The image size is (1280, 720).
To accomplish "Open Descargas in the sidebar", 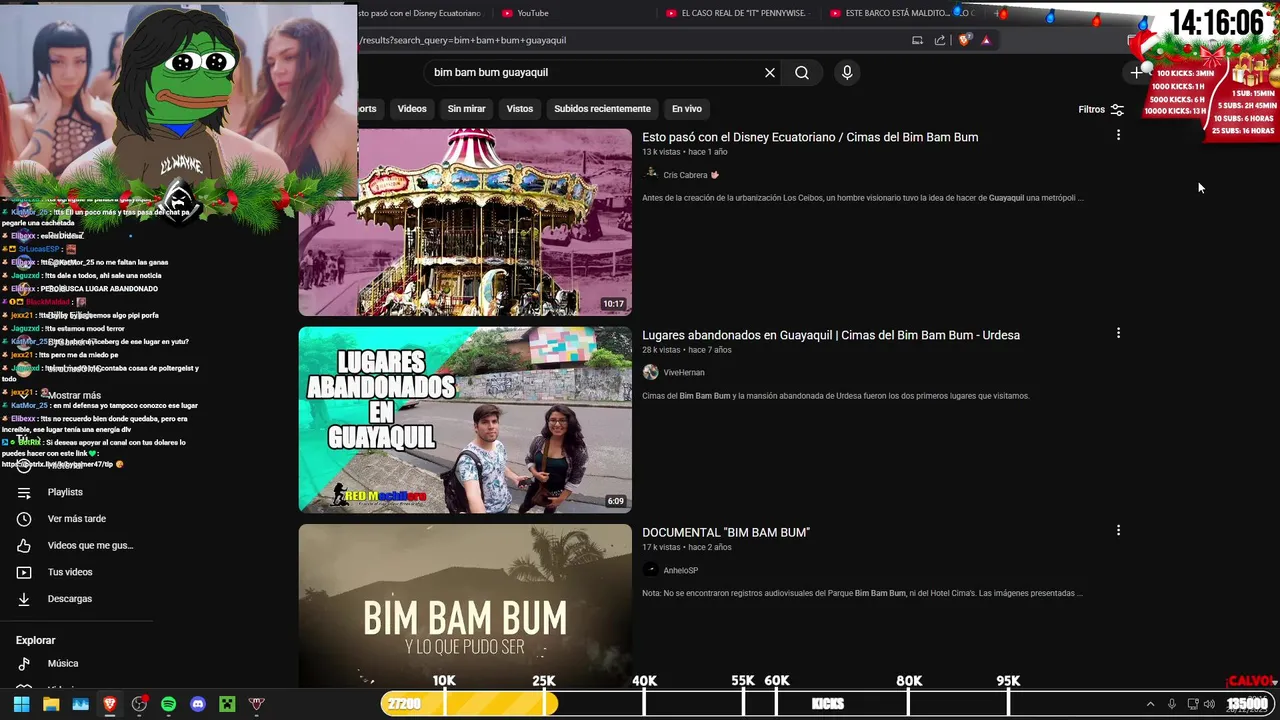I will click(x=70, y=598).
